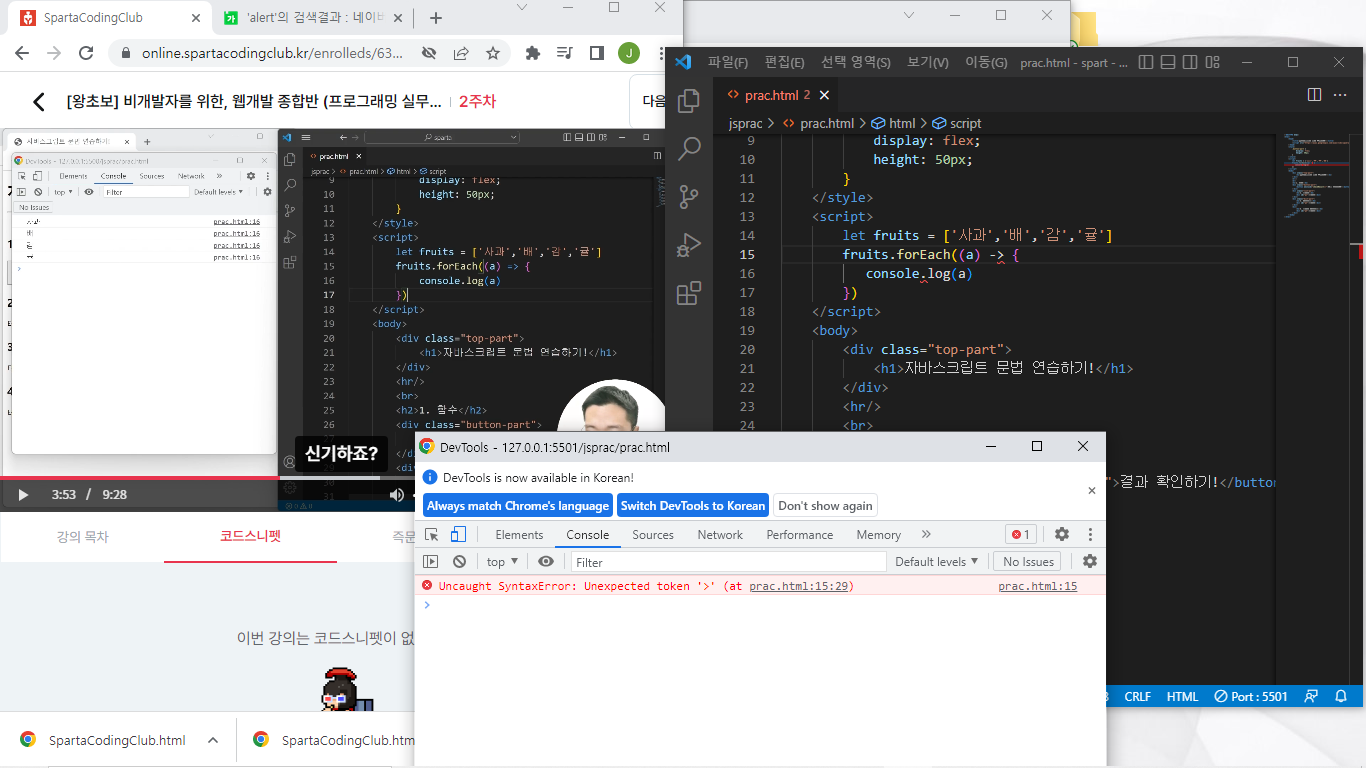Screen dimensions: 1366x768
Task: Select the 코드스니펫 tab on the course page
Action: [x=250, y=537]
